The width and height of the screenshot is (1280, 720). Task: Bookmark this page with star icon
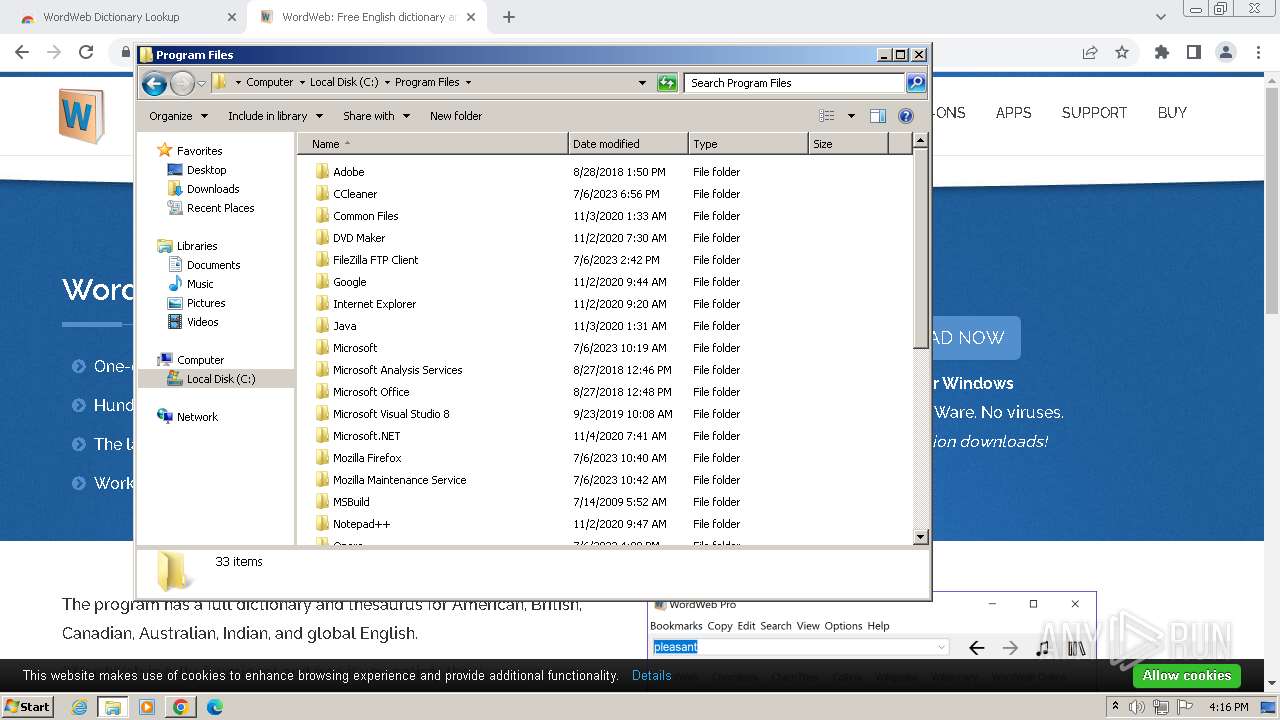tap(1122, 52)
